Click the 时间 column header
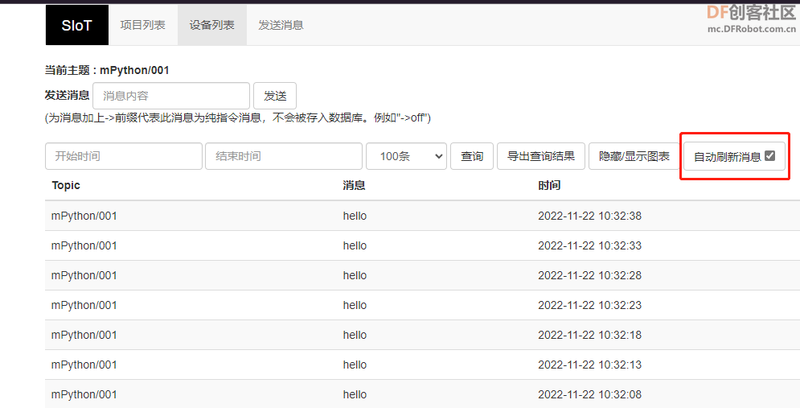The width and height of the screenshot is (800, 408). 549,185
